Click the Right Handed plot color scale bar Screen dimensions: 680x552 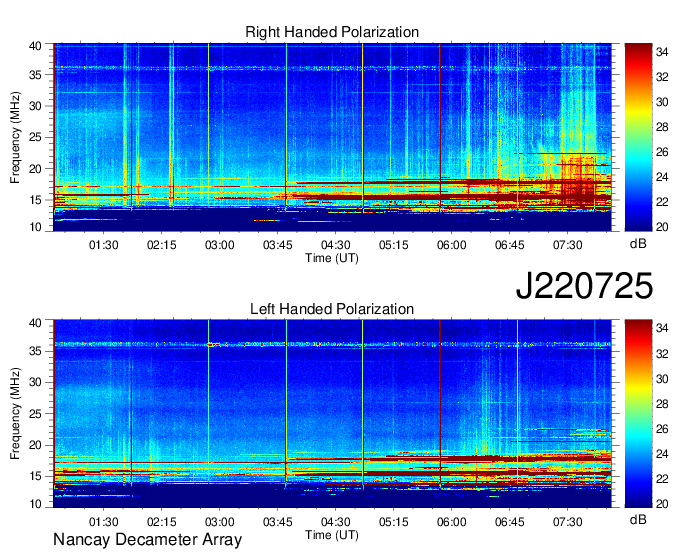click(638, 137)
